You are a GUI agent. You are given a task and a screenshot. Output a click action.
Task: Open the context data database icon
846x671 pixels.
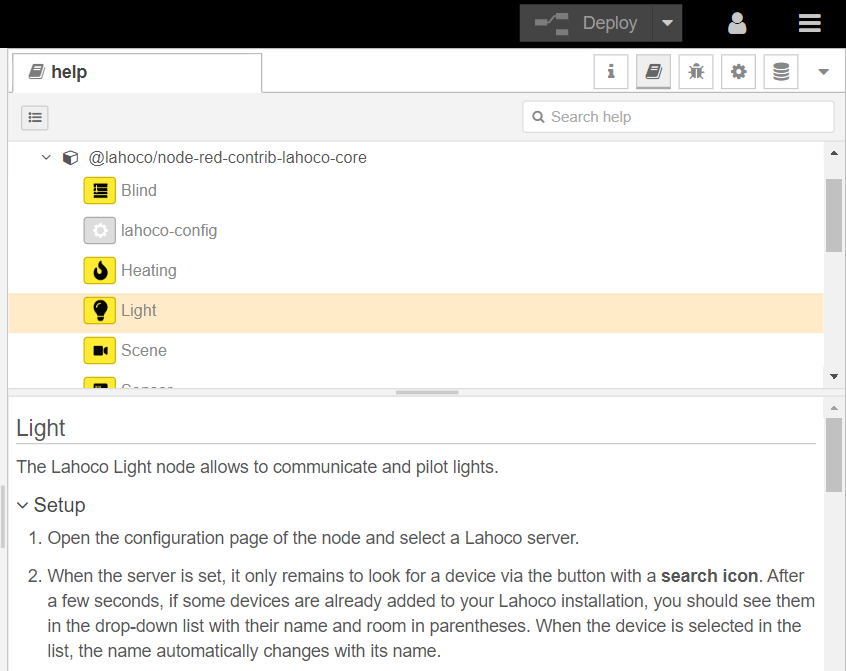pyautogui.click(x=781, y=72)
